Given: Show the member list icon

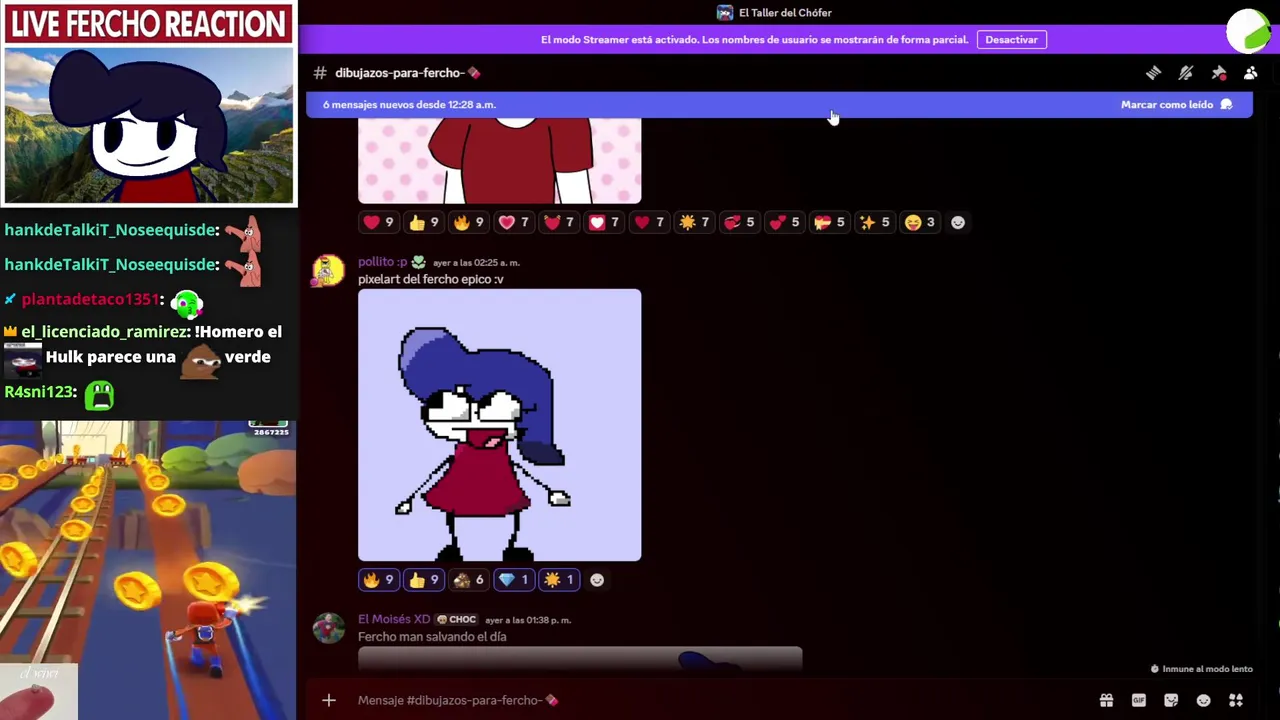Looking at the screenshot, I should tap(1250, 73).
